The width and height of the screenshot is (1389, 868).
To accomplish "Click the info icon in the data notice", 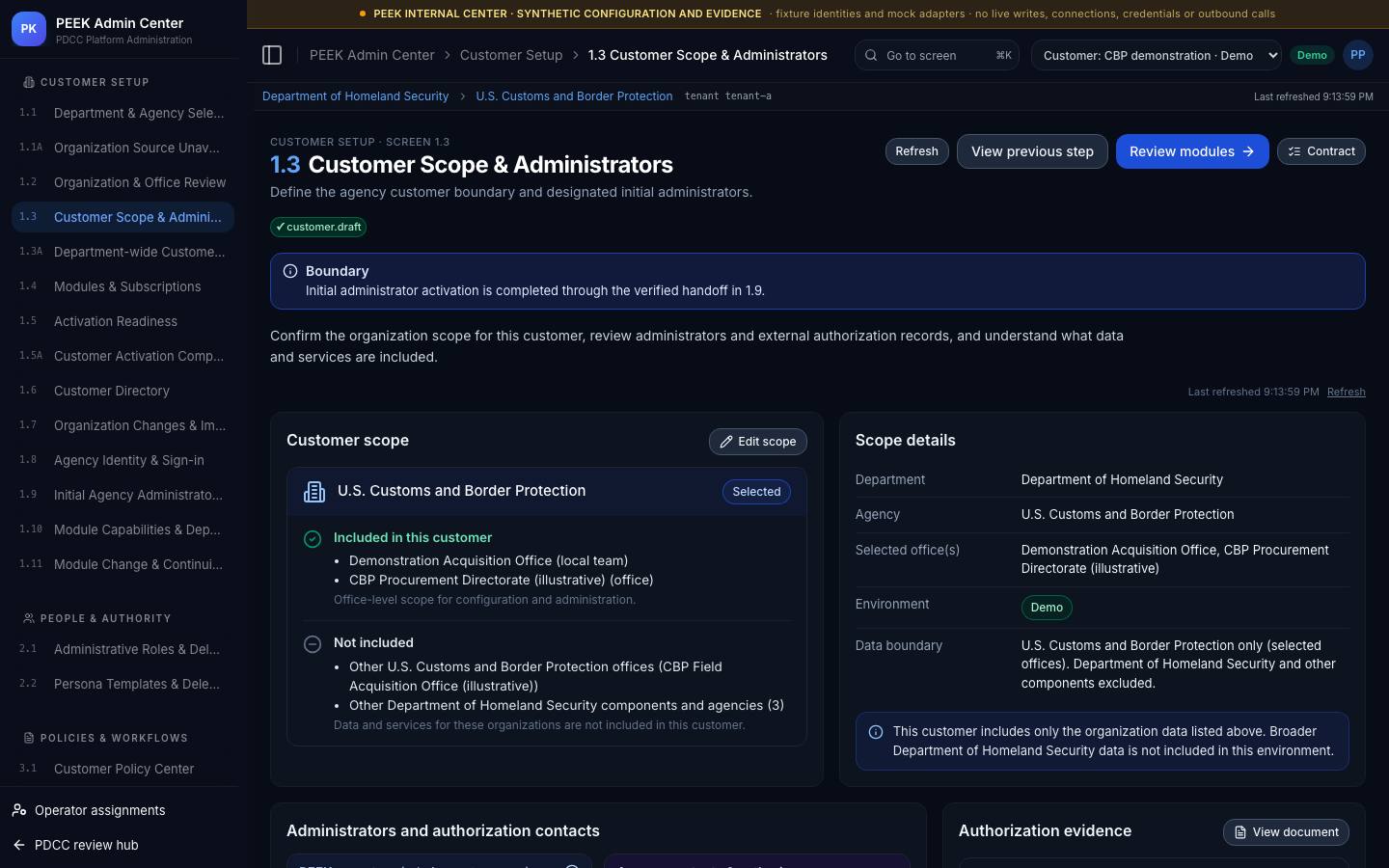I will pos(876,732).
